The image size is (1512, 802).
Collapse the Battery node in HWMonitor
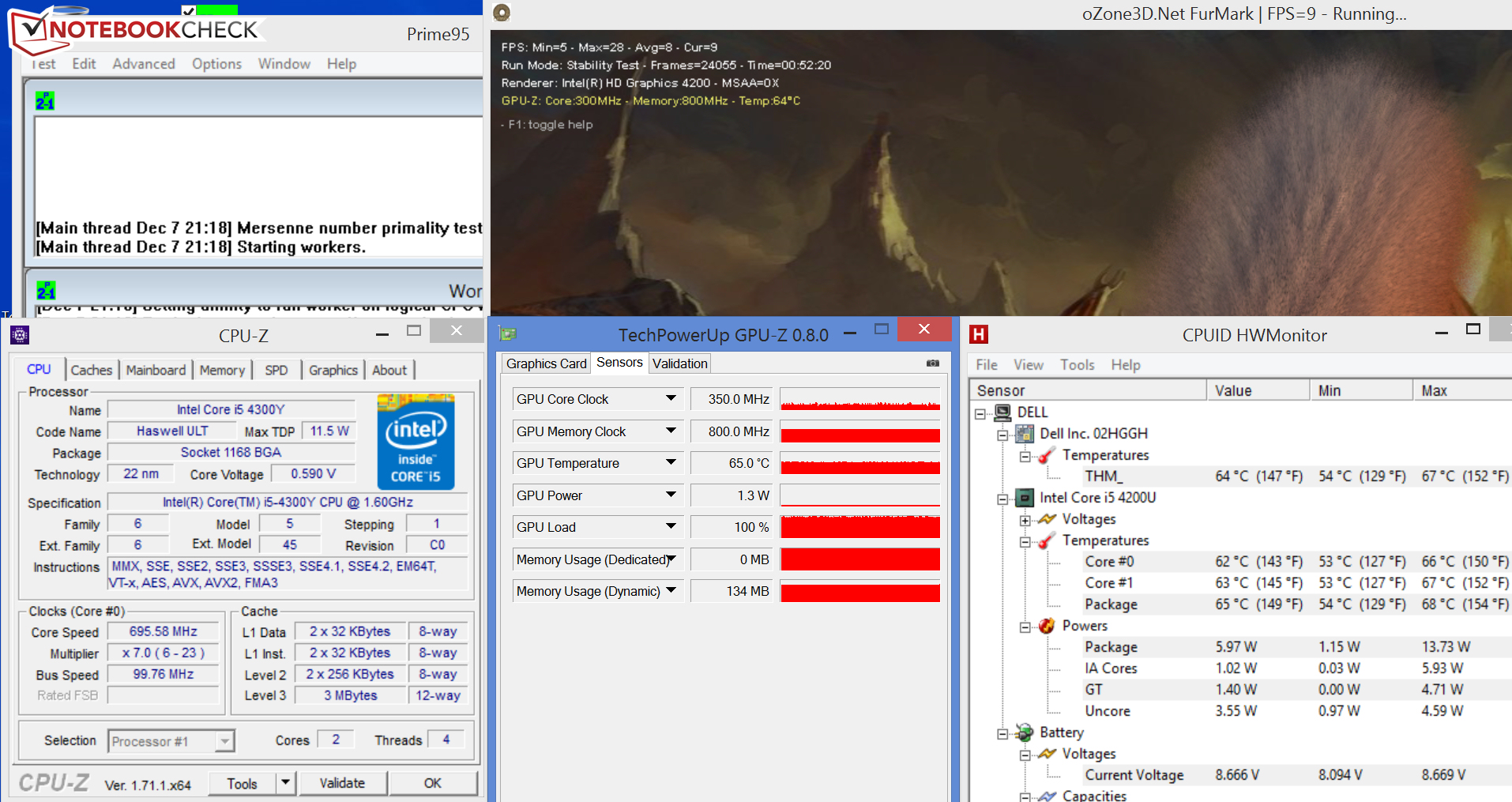[1002, 733]
